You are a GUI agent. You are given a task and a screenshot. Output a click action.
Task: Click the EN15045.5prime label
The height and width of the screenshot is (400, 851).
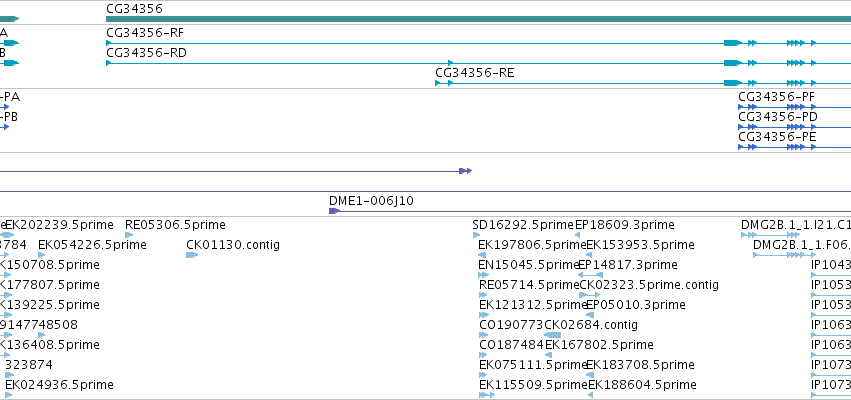click(529, 265)
